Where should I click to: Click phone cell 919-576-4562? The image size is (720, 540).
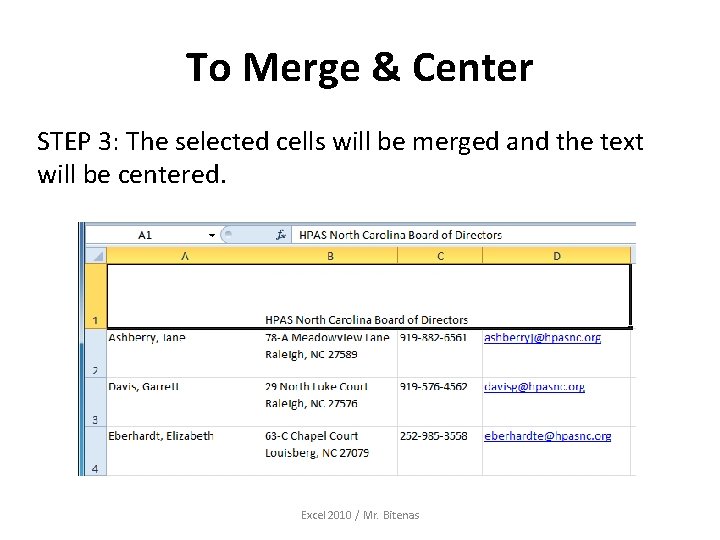click(x=440, y=402)
